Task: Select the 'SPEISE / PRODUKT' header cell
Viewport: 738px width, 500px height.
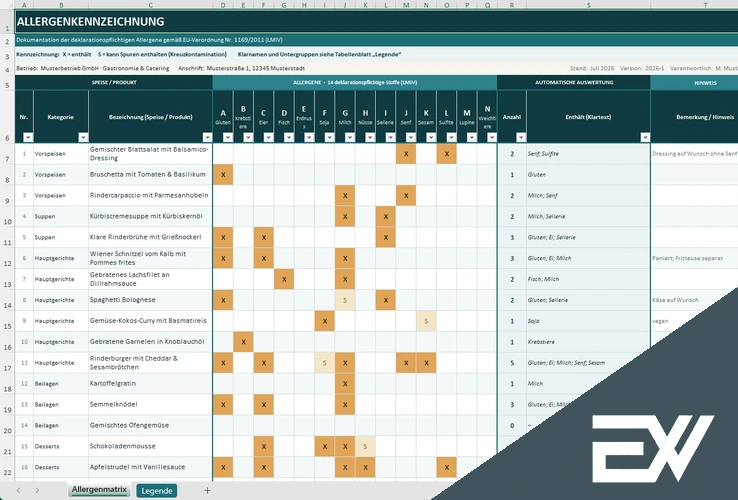Action: click(113, 82)
